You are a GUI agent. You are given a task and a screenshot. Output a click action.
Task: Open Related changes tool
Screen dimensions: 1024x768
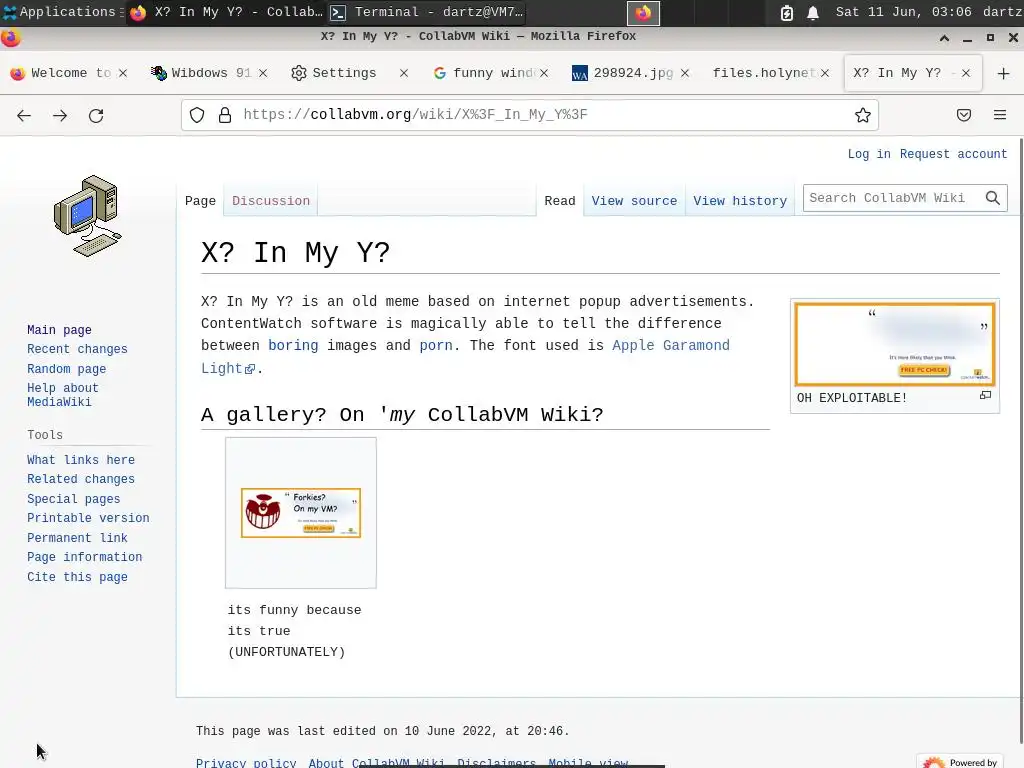(81, 479)
